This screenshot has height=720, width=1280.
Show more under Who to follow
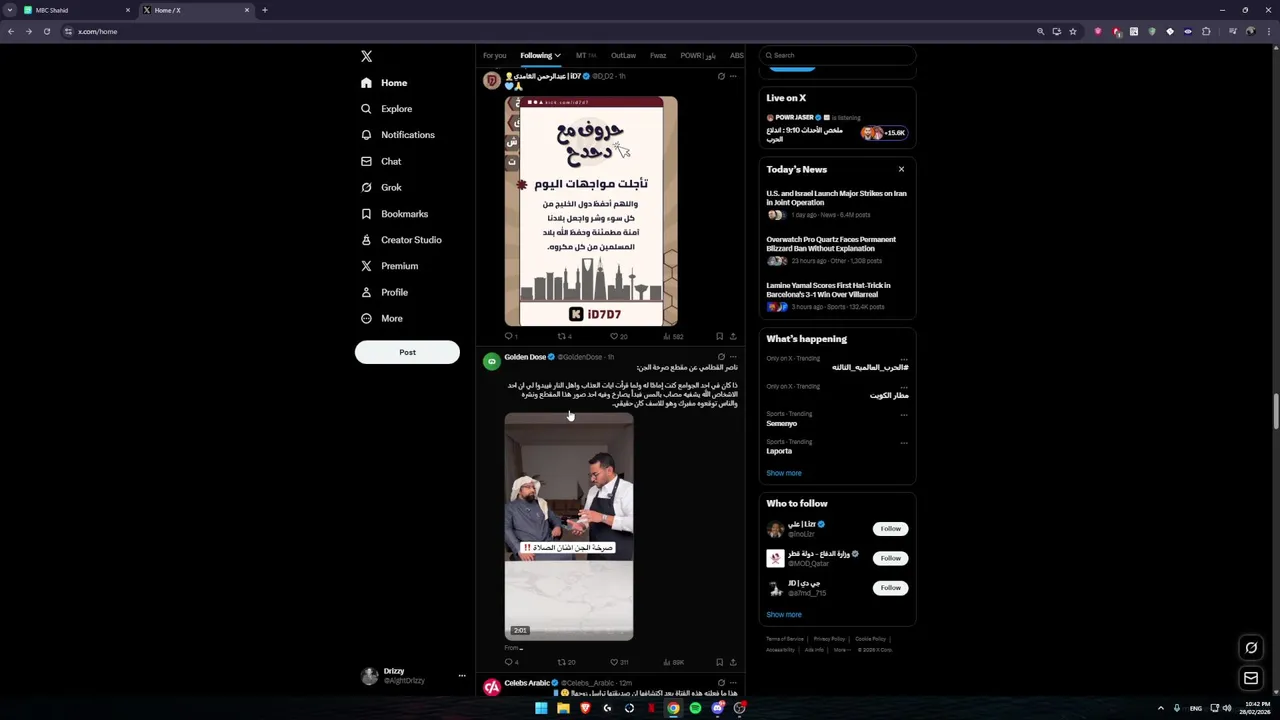[x=784, y=615]
